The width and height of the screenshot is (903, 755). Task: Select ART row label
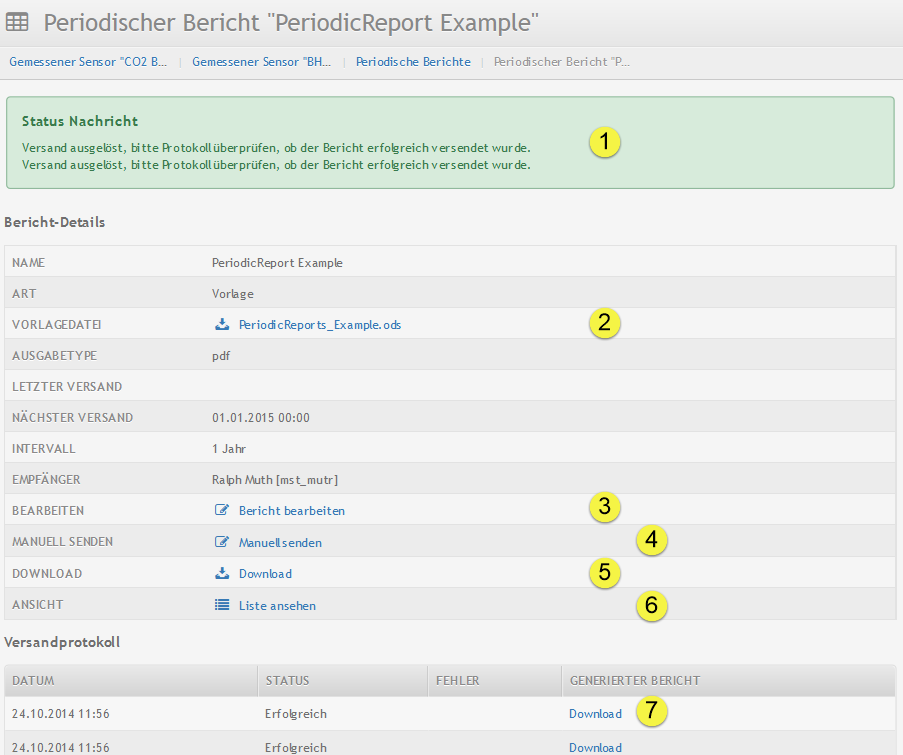click(x=24, y=294)
